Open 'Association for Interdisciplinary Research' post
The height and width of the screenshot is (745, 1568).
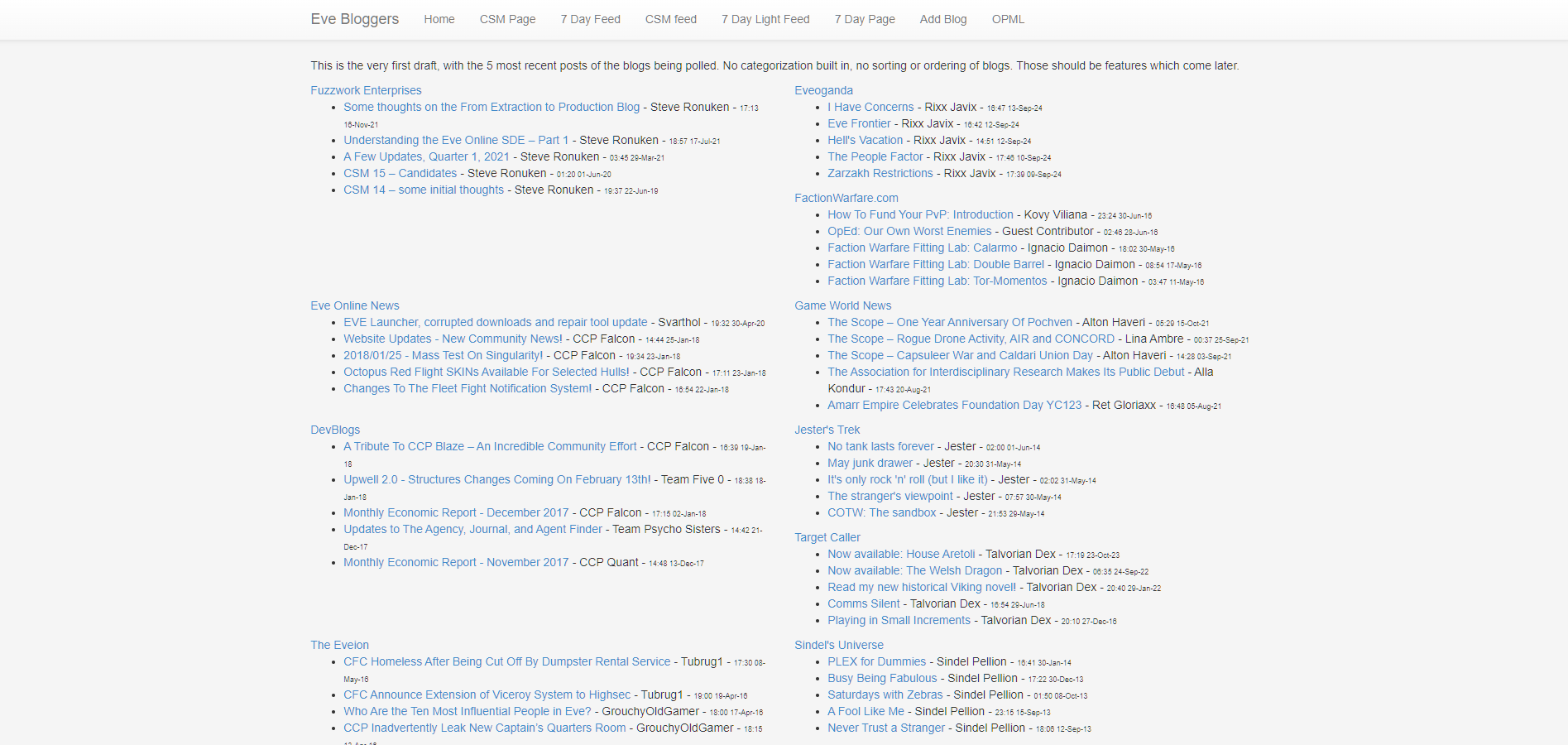coord(1005,372)
